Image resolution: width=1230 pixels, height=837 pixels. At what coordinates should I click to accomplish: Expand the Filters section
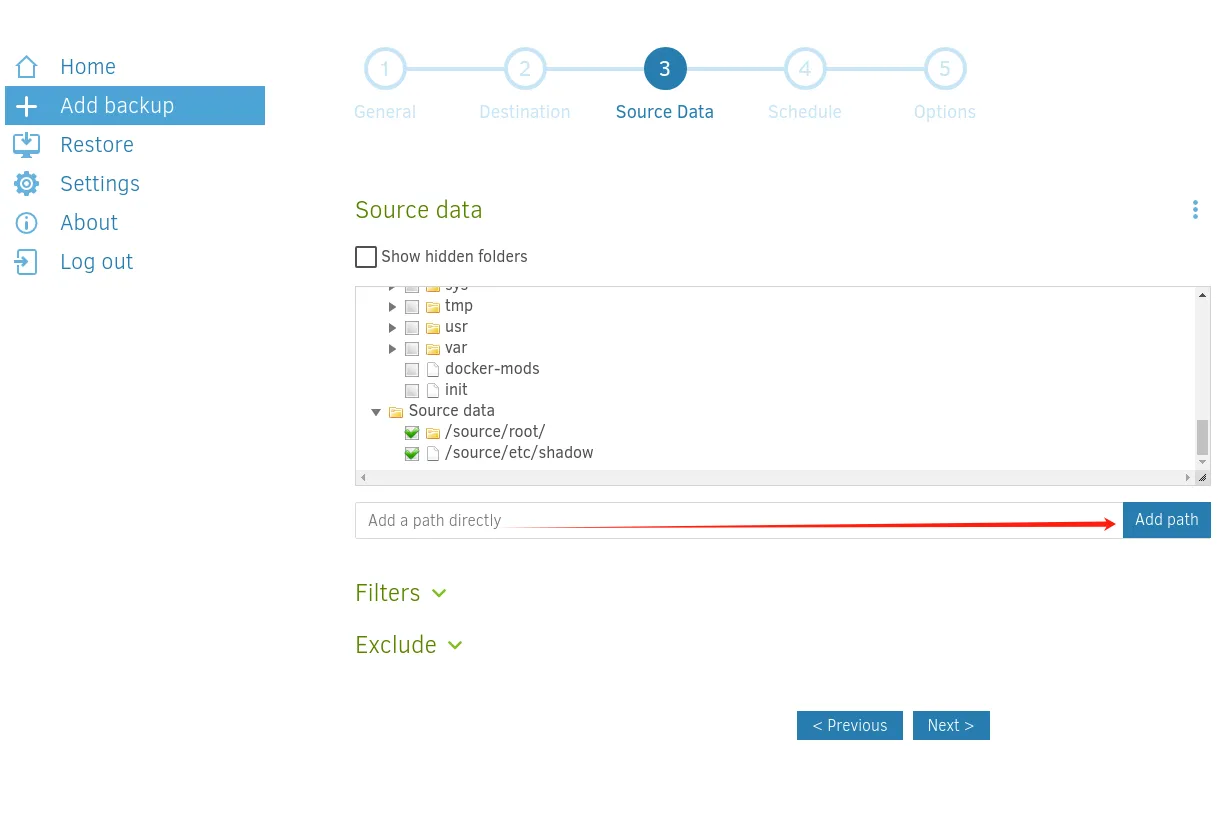(401, 593)
